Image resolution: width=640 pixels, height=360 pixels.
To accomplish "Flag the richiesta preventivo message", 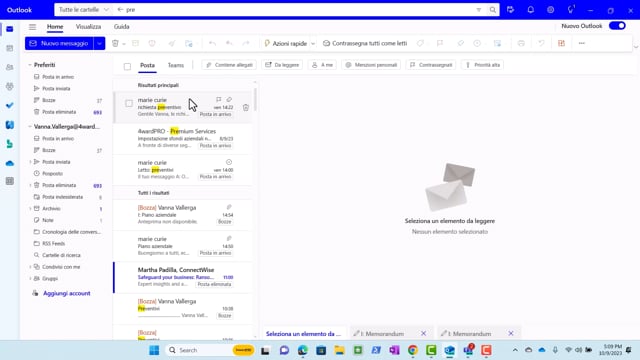I will 218,100.
